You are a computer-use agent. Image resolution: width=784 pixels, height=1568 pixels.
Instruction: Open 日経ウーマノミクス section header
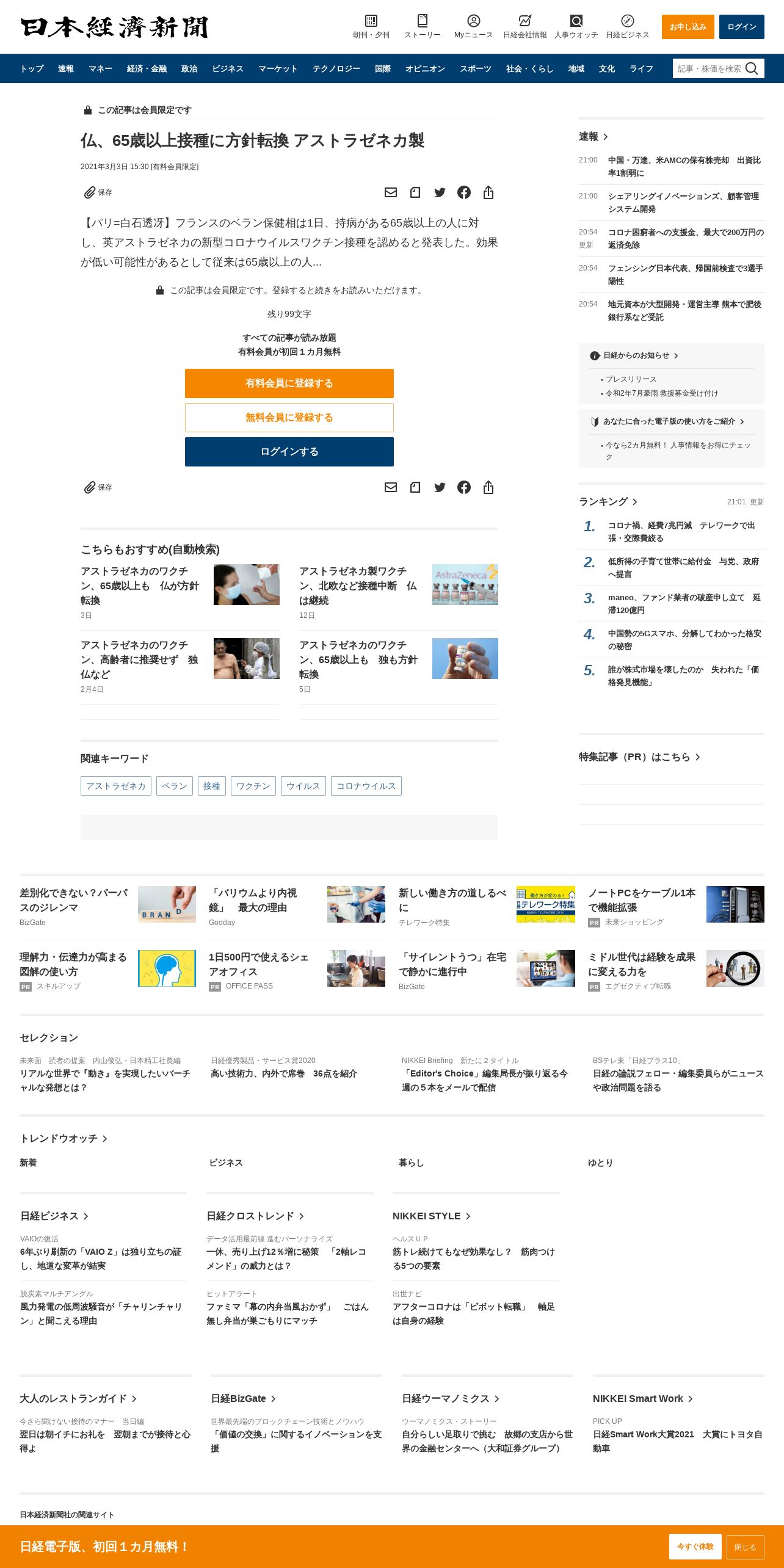coord(451,1399)
